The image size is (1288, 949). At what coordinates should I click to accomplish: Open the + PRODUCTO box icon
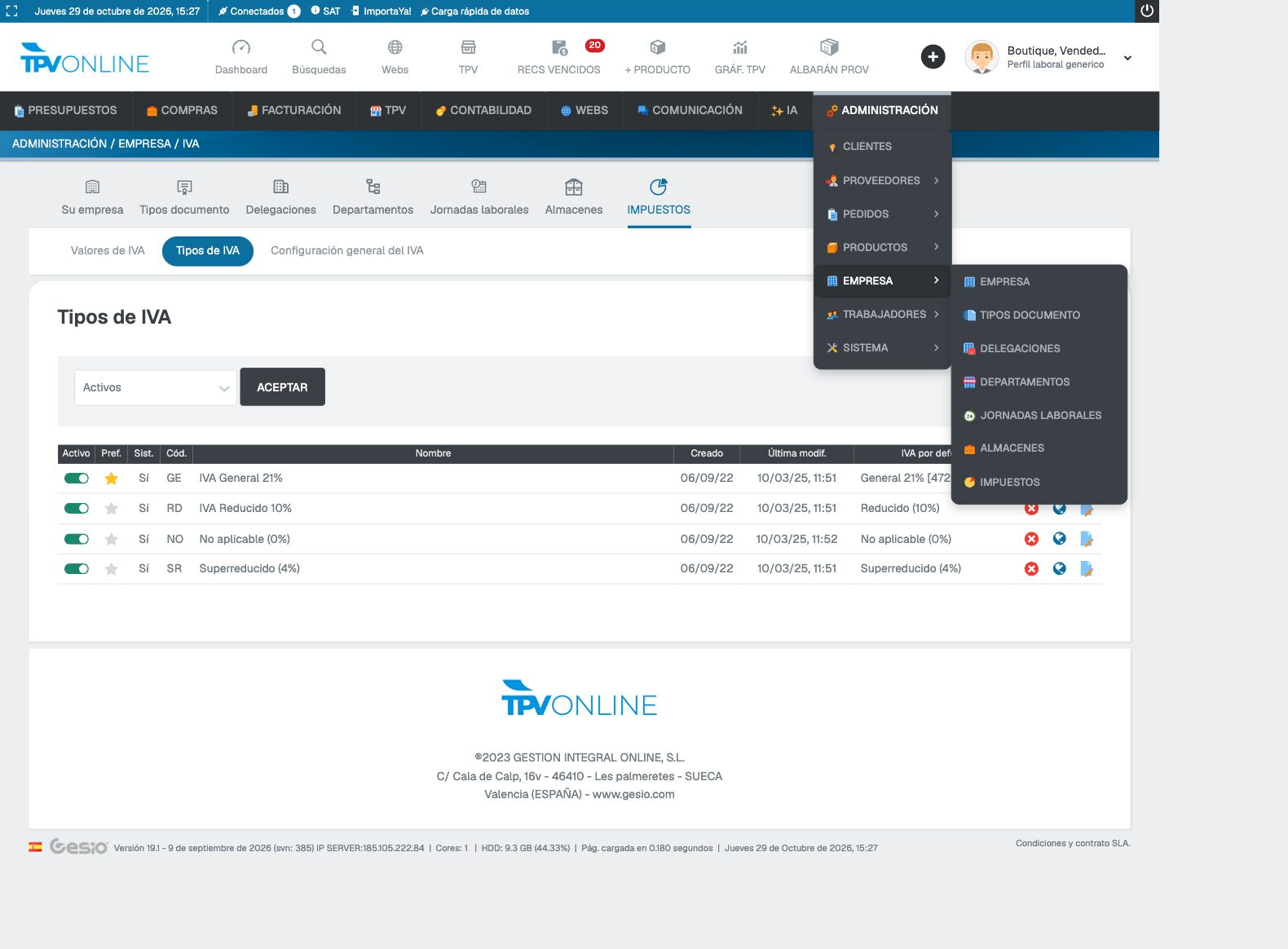click(658, 47)
